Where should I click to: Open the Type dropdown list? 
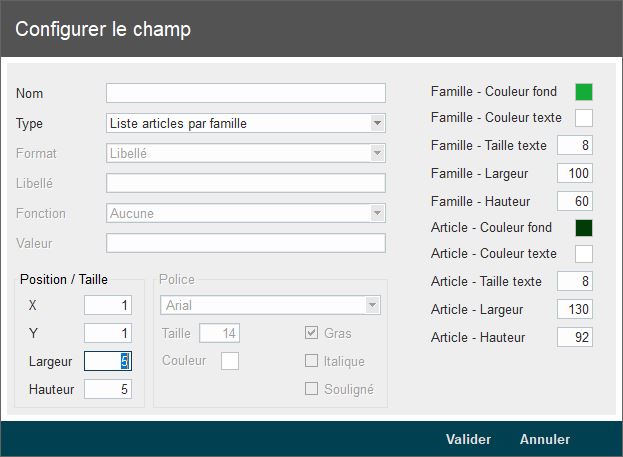click(x=377, y=123)
